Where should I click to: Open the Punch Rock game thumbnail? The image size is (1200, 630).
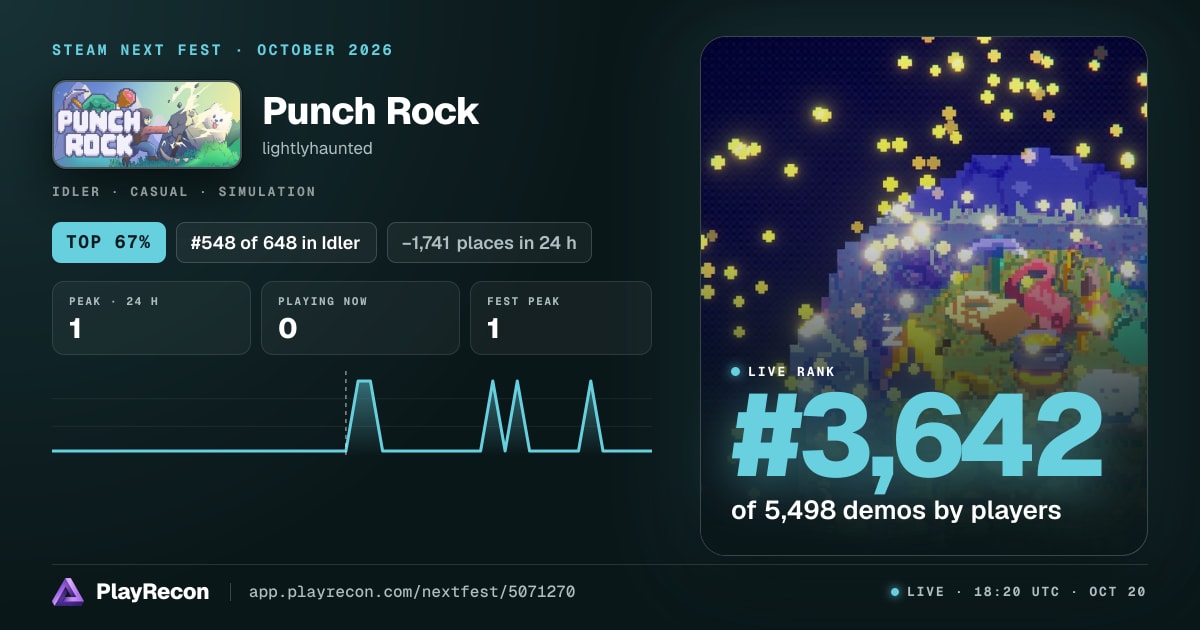pos(147,124)
